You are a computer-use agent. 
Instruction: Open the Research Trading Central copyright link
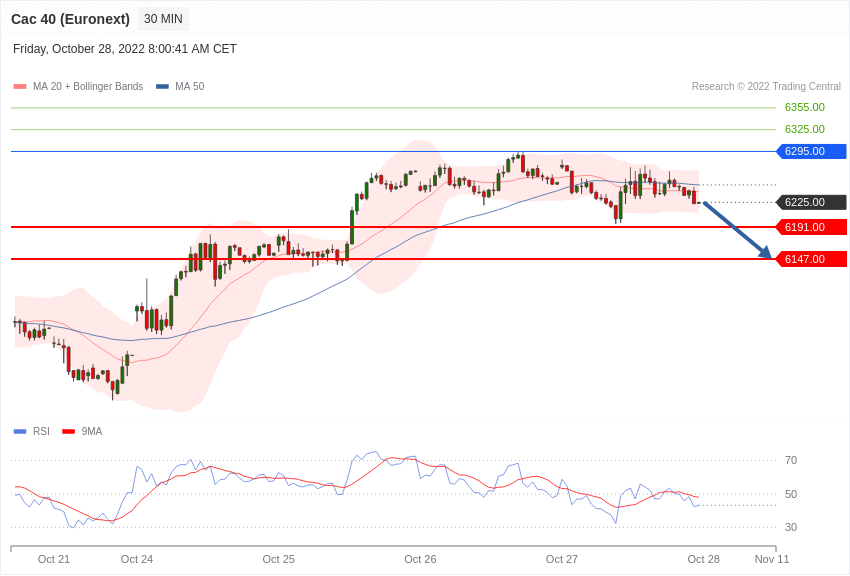coord(766,87)
